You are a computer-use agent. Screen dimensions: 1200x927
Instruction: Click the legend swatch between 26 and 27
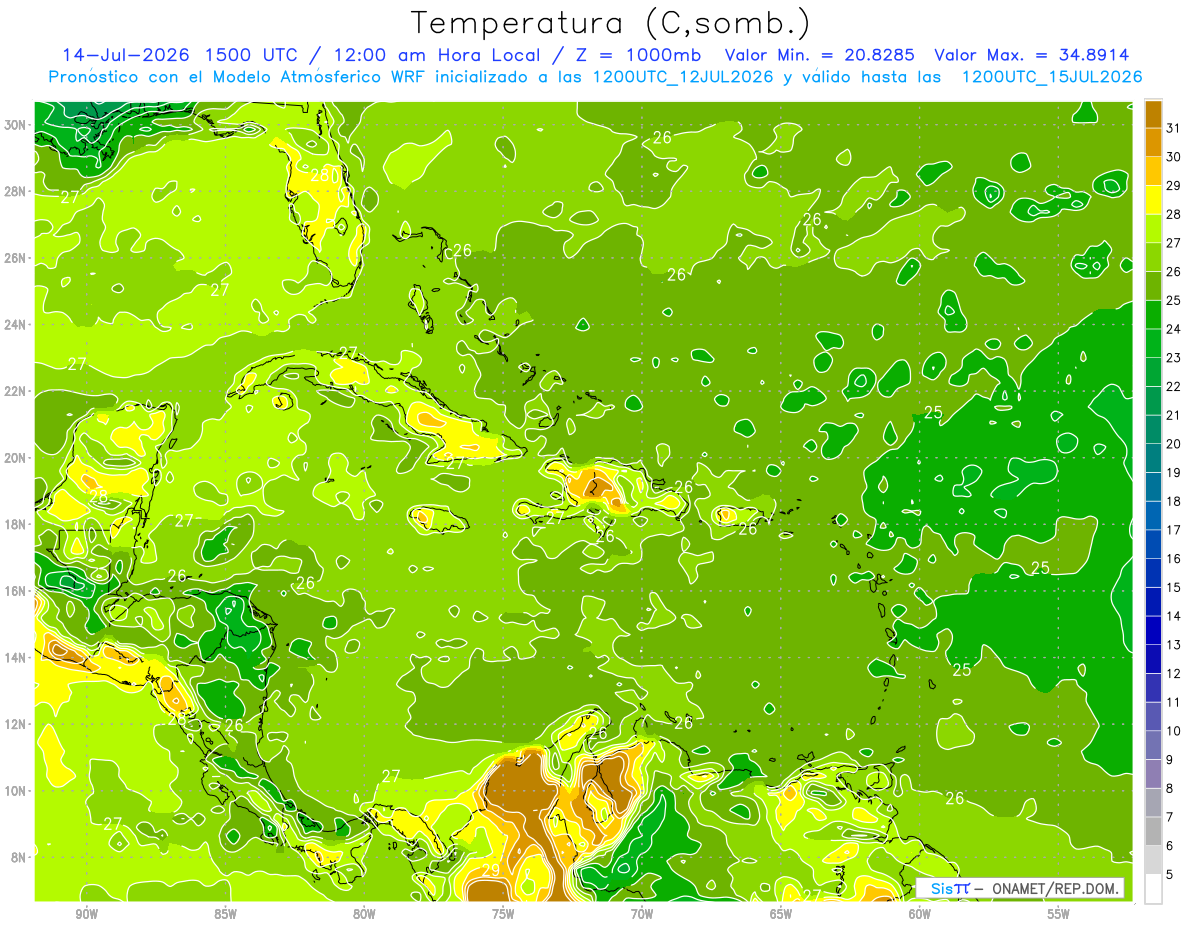[x=1154, y=257]
